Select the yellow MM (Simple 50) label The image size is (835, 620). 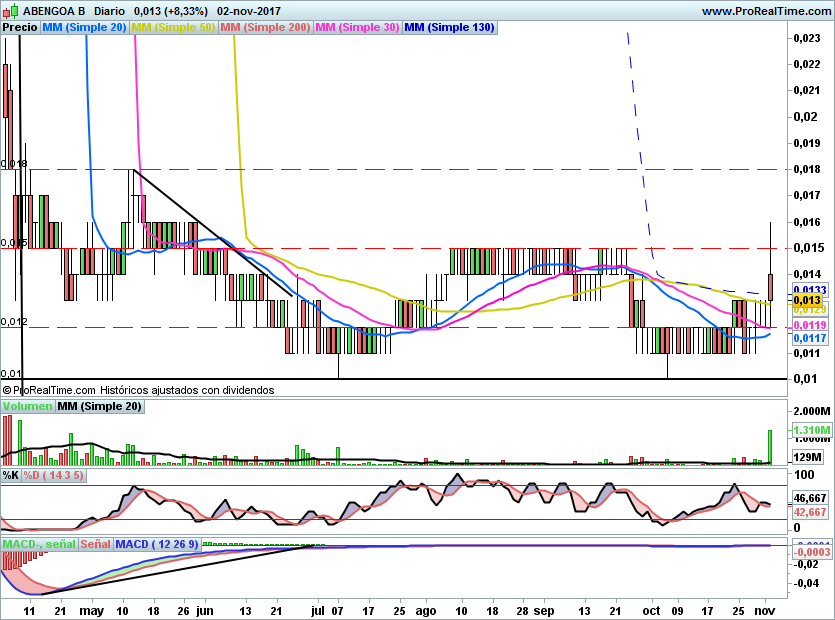click(x=173, y=28)
